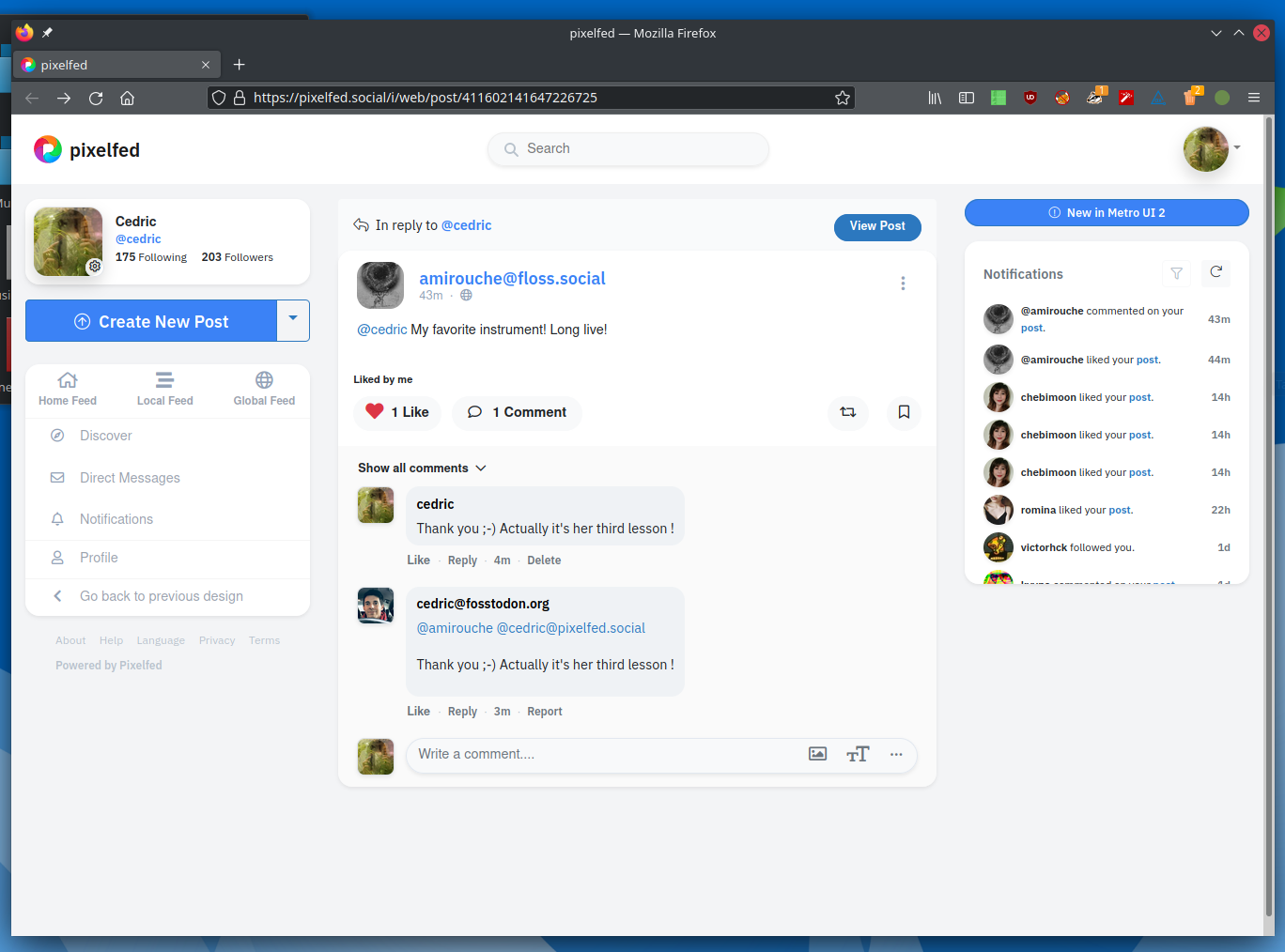The height and width of the screenshot is (952, 1285).
Task: Expand the Create New Post dropdown arrow
Action: point(293,321)
